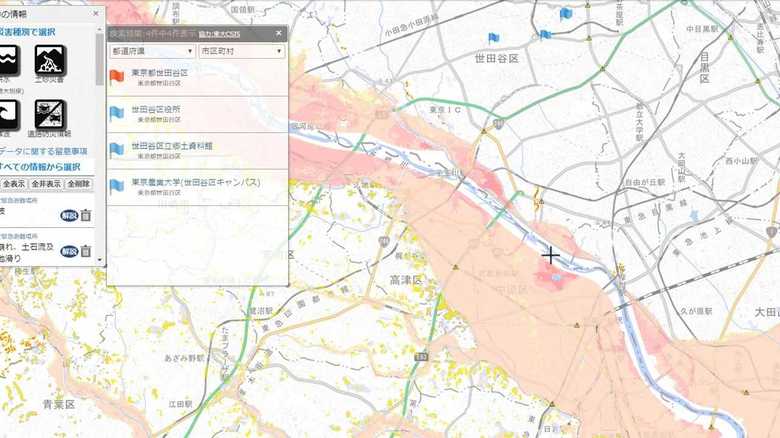
Task: Click the middle blue flag on the map
Action: [x=545, y=35]
